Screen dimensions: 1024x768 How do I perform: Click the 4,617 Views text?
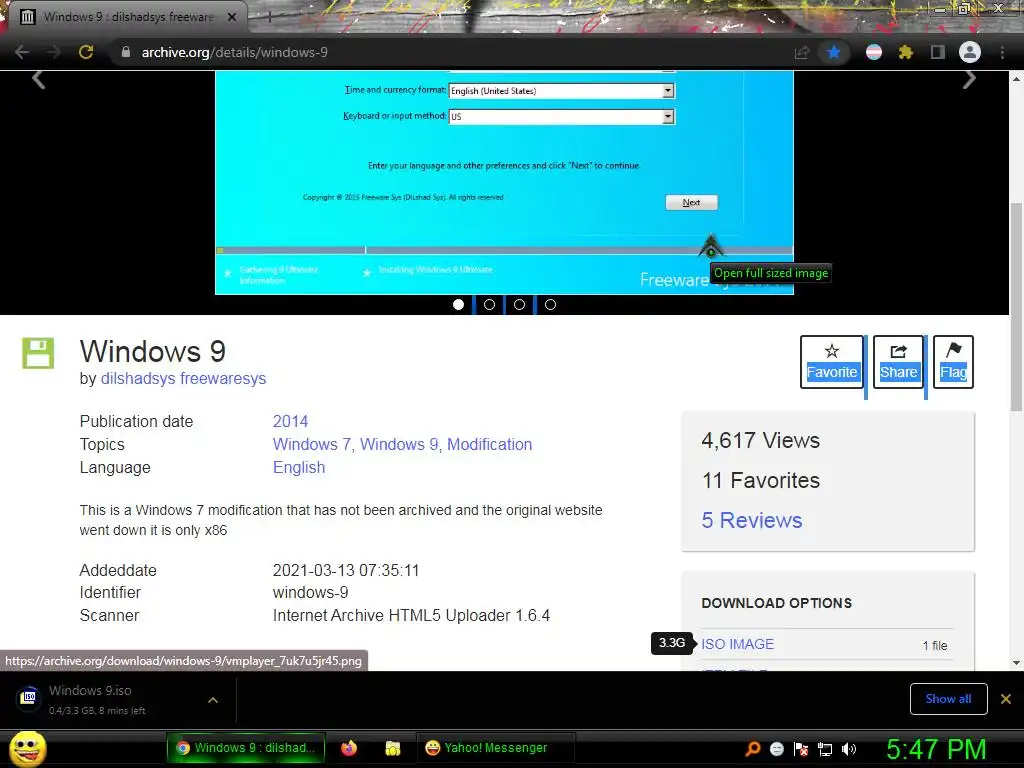coord(760,440)
